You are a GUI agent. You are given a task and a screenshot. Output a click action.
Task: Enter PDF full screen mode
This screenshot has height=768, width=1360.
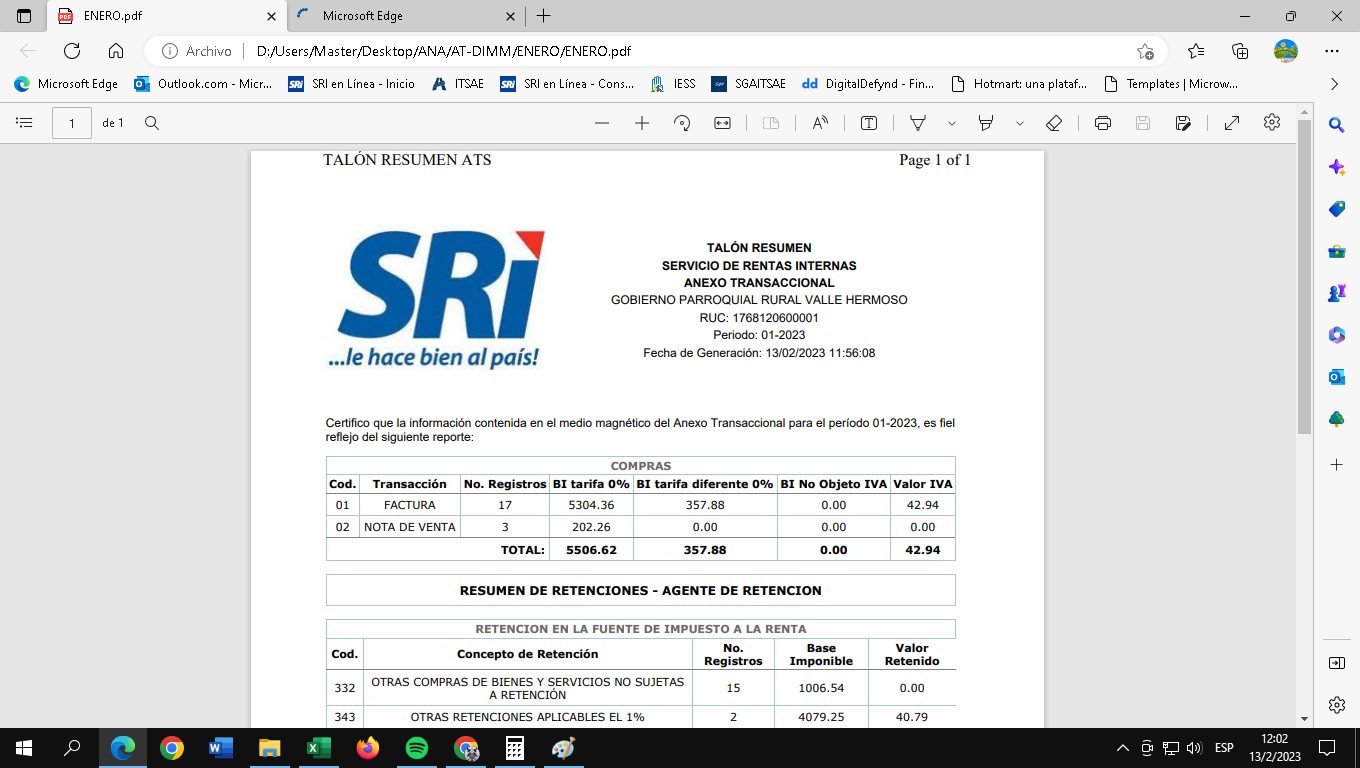(x=1232, y=123)
